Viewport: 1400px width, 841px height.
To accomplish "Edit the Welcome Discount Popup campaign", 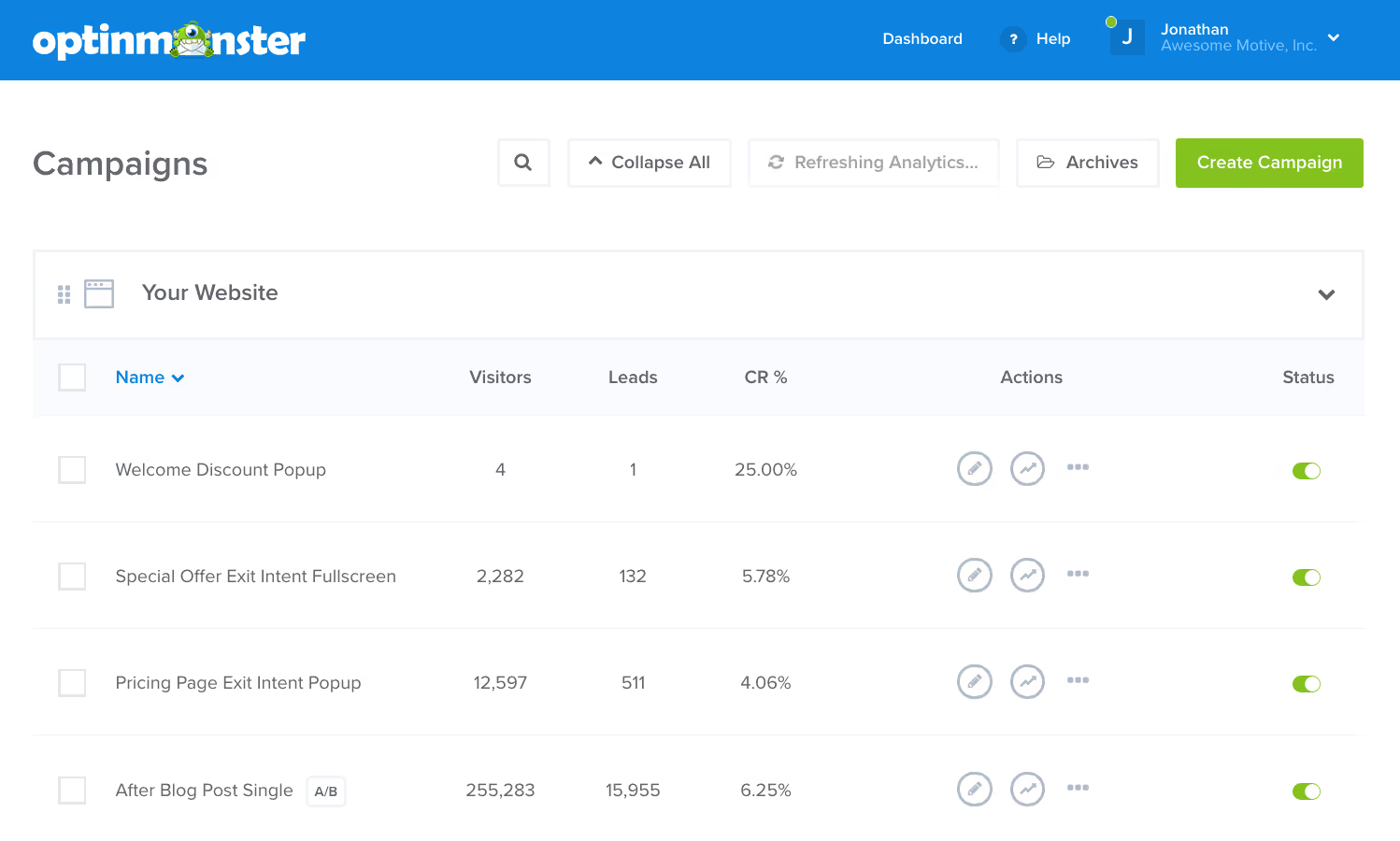I will [975, 468].
